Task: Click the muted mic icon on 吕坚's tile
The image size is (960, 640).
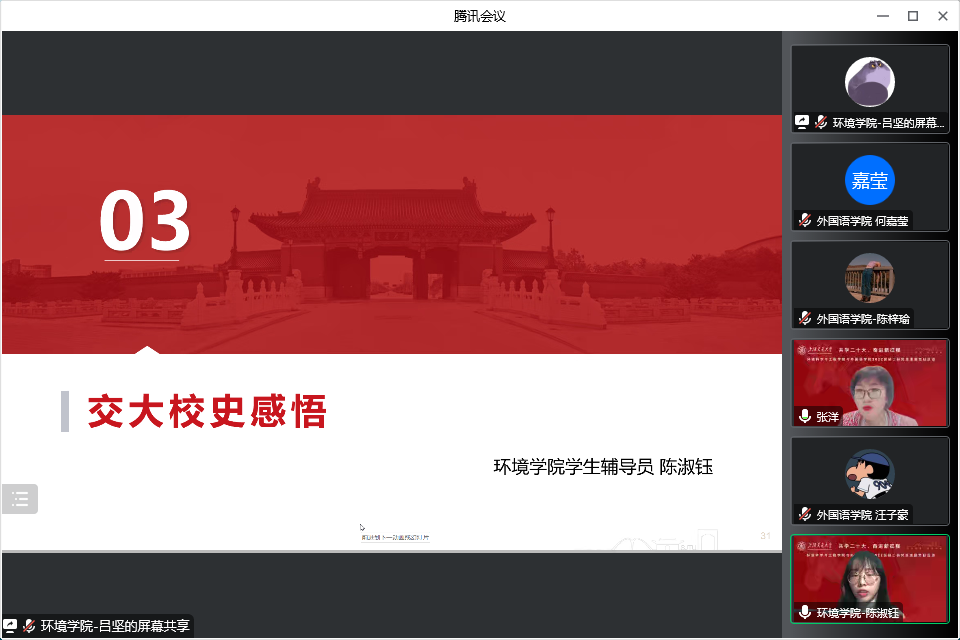Action: pyautogui.click(x=820, y=122)
